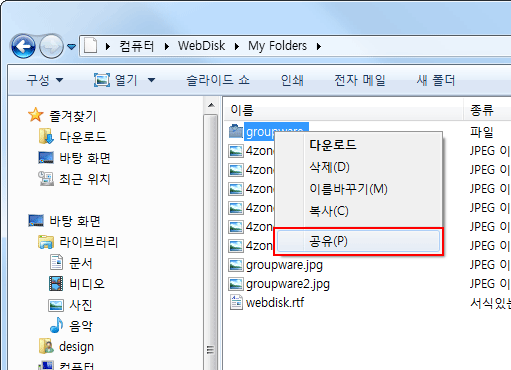This screenshot has height=370, width=511.
Task: Click the 최근 위치 icon in favorites
Action: 46,179
